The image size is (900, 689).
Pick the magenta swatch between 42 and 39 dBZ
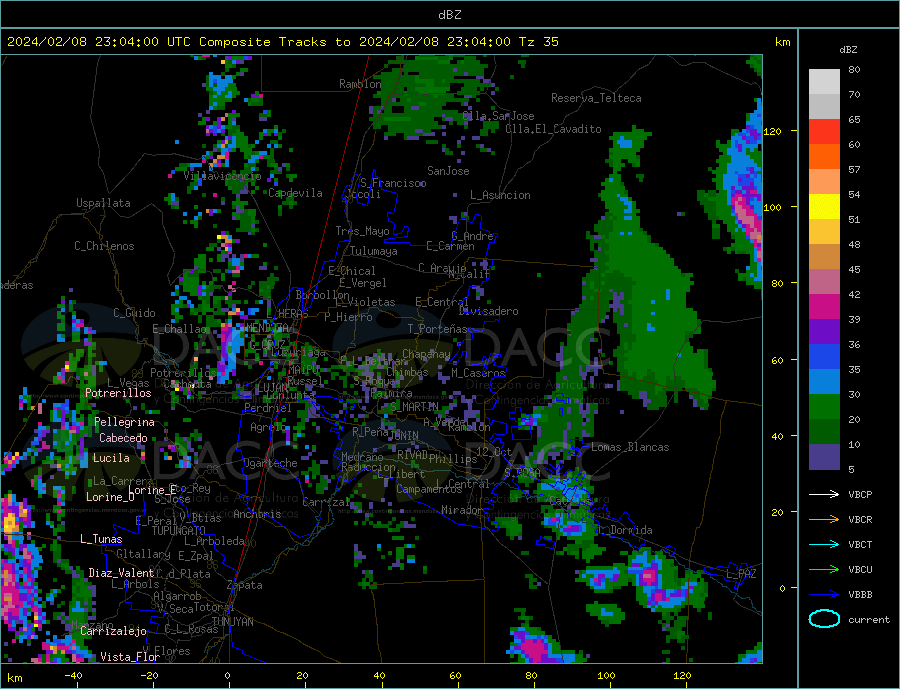click(824, 307)
